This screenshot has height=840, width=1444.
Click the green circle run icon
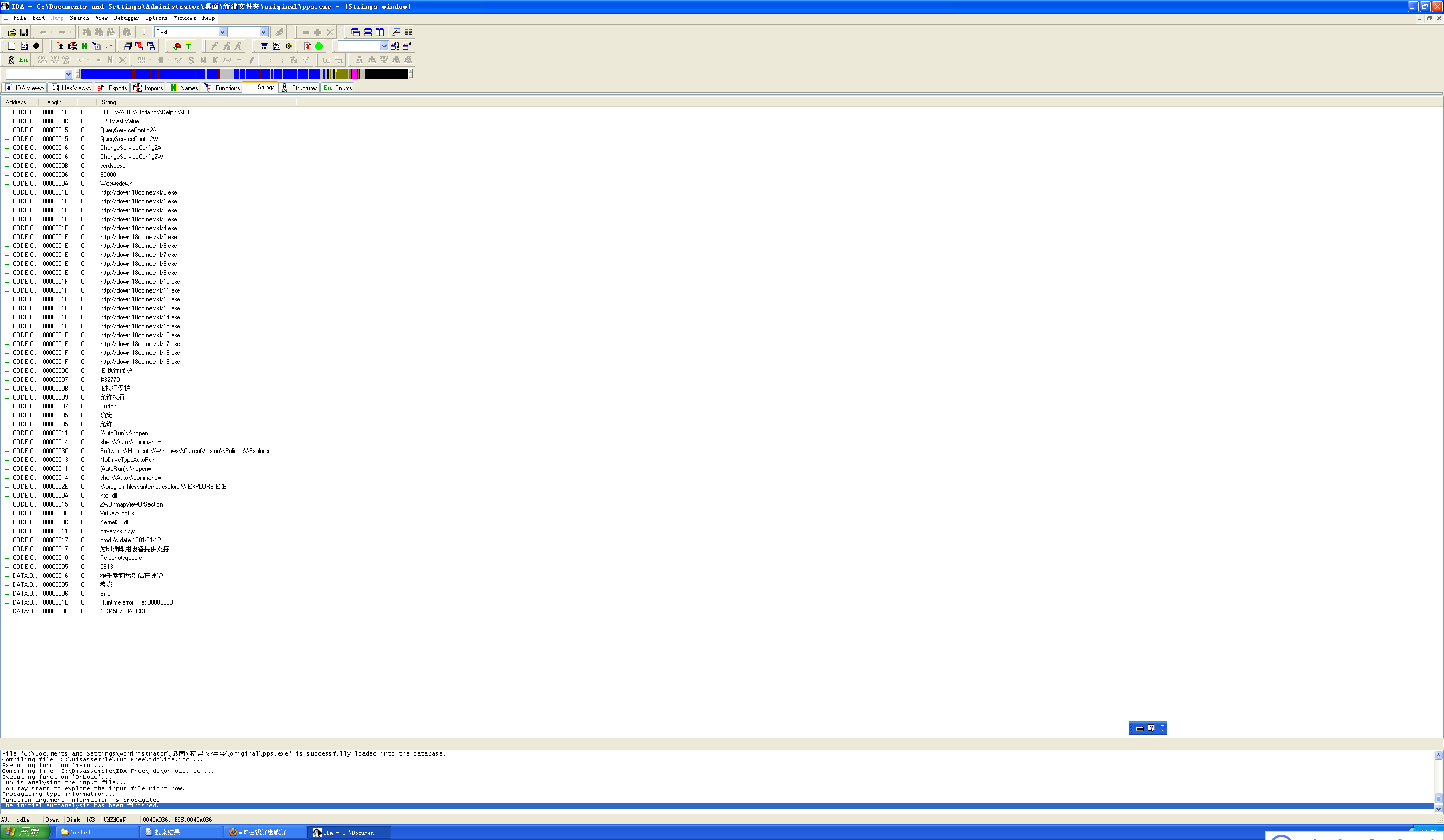pyautogui.click(x=319, y=47)
